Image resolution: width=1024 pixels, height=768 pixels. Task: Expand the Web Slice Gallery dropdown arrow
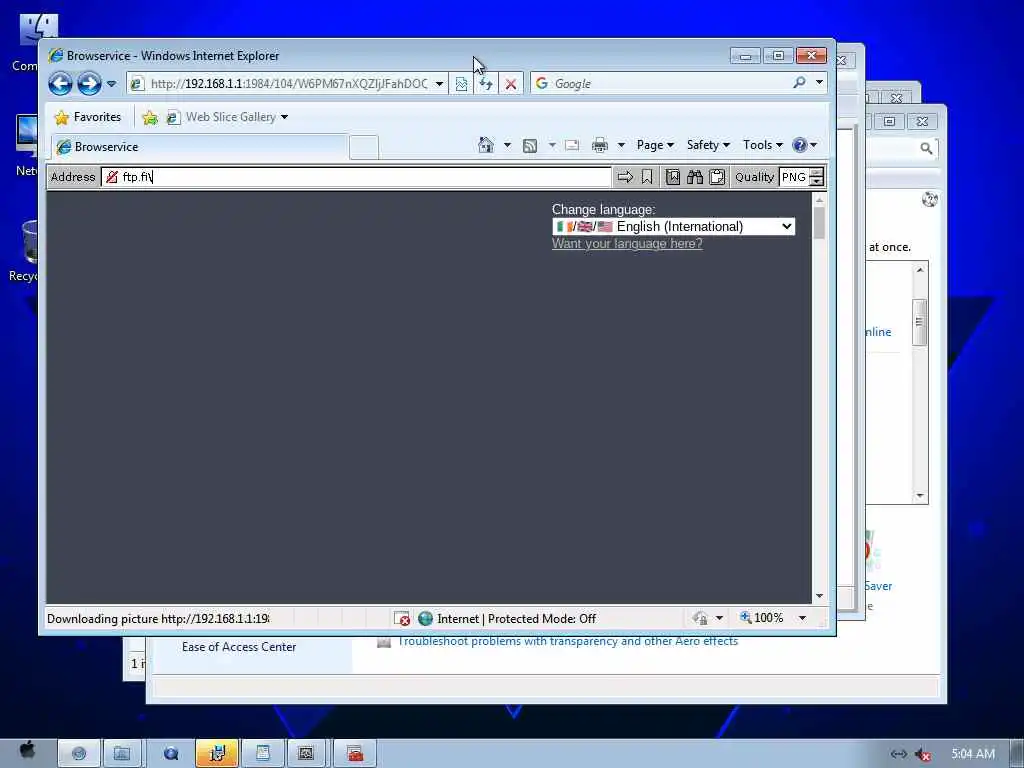tap(284, 118)
